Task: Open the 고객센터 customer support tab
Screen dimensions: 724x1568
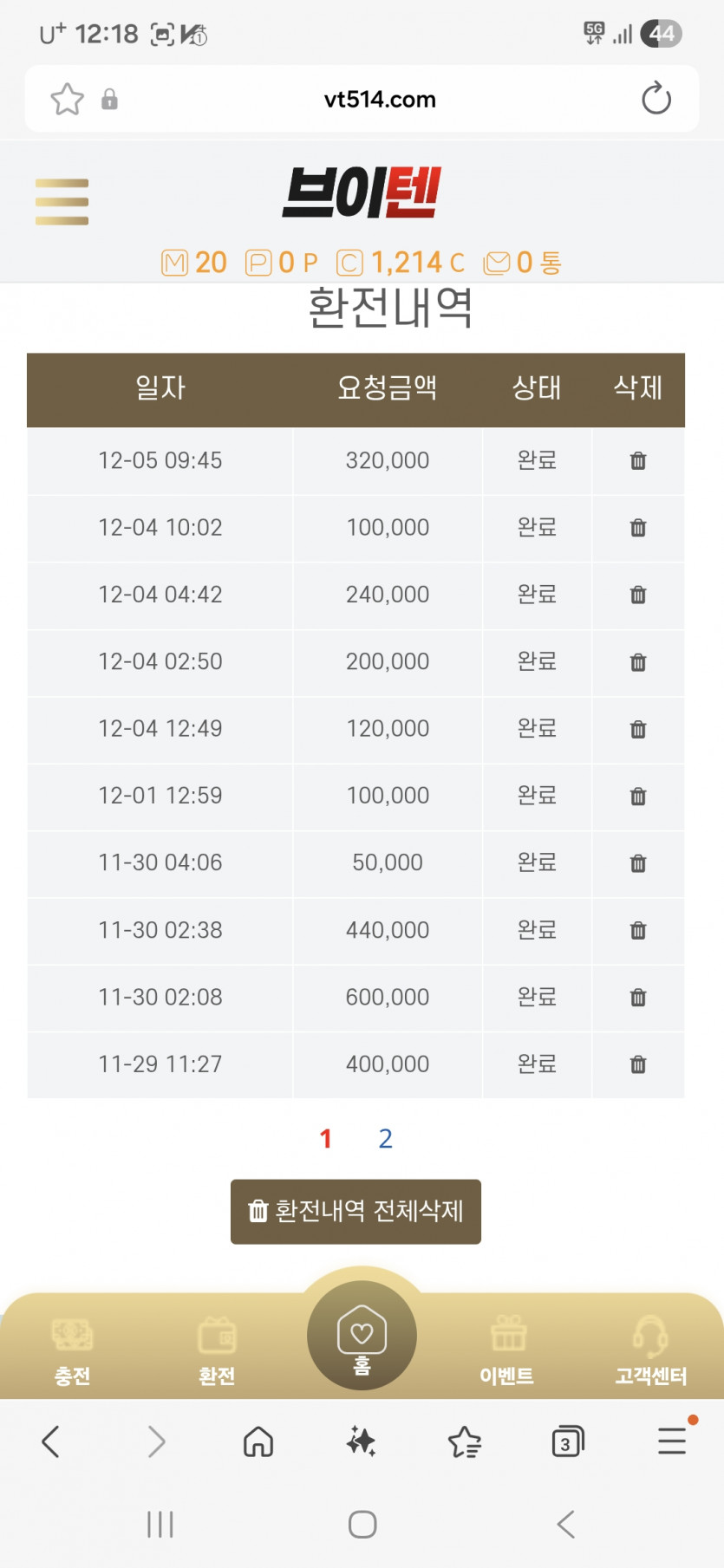Action: pos(650,1350)
